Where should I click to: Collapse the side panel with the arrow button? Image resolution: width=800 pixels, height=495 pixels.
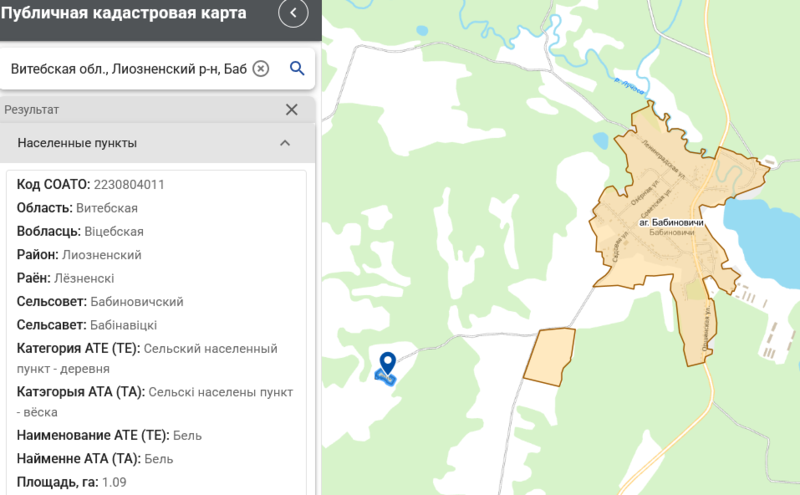click(x=293, y=13)
